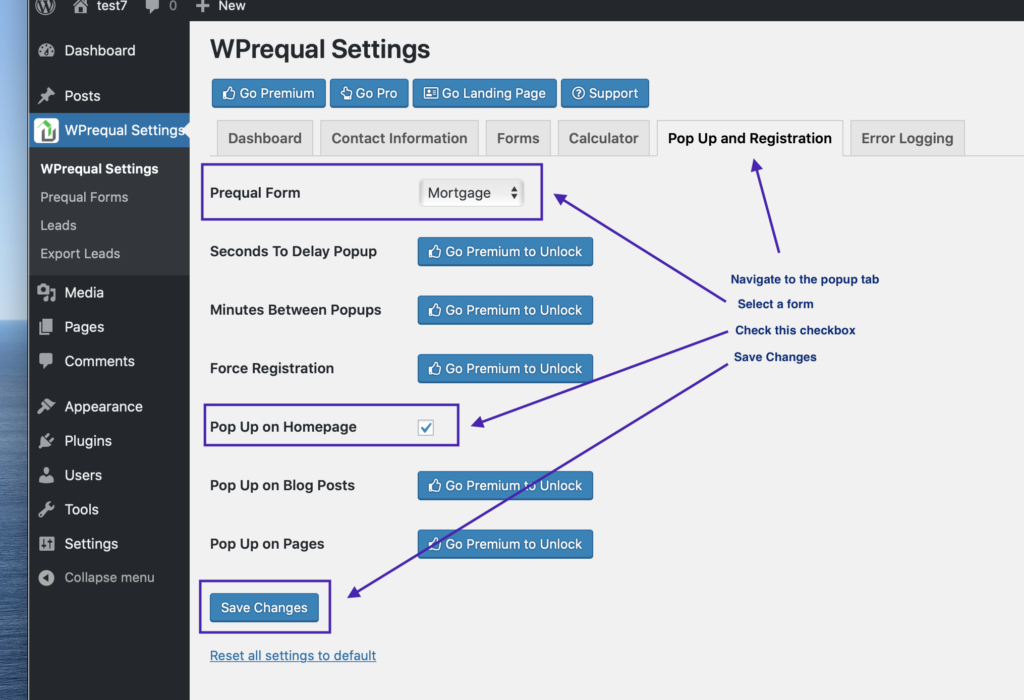Click the Media icon in the sidebar
Viewport: 1024px width, 700px height.
[x=46, y=293]
